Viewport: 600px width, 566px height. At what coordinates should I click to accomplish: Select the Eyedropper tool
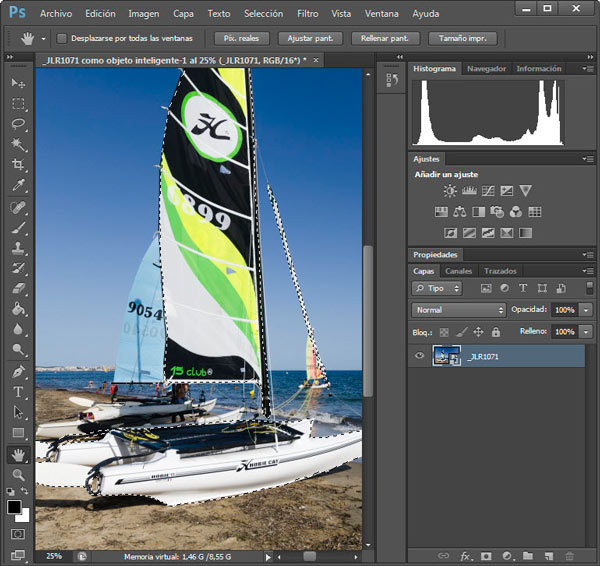[x=18, y=185]
